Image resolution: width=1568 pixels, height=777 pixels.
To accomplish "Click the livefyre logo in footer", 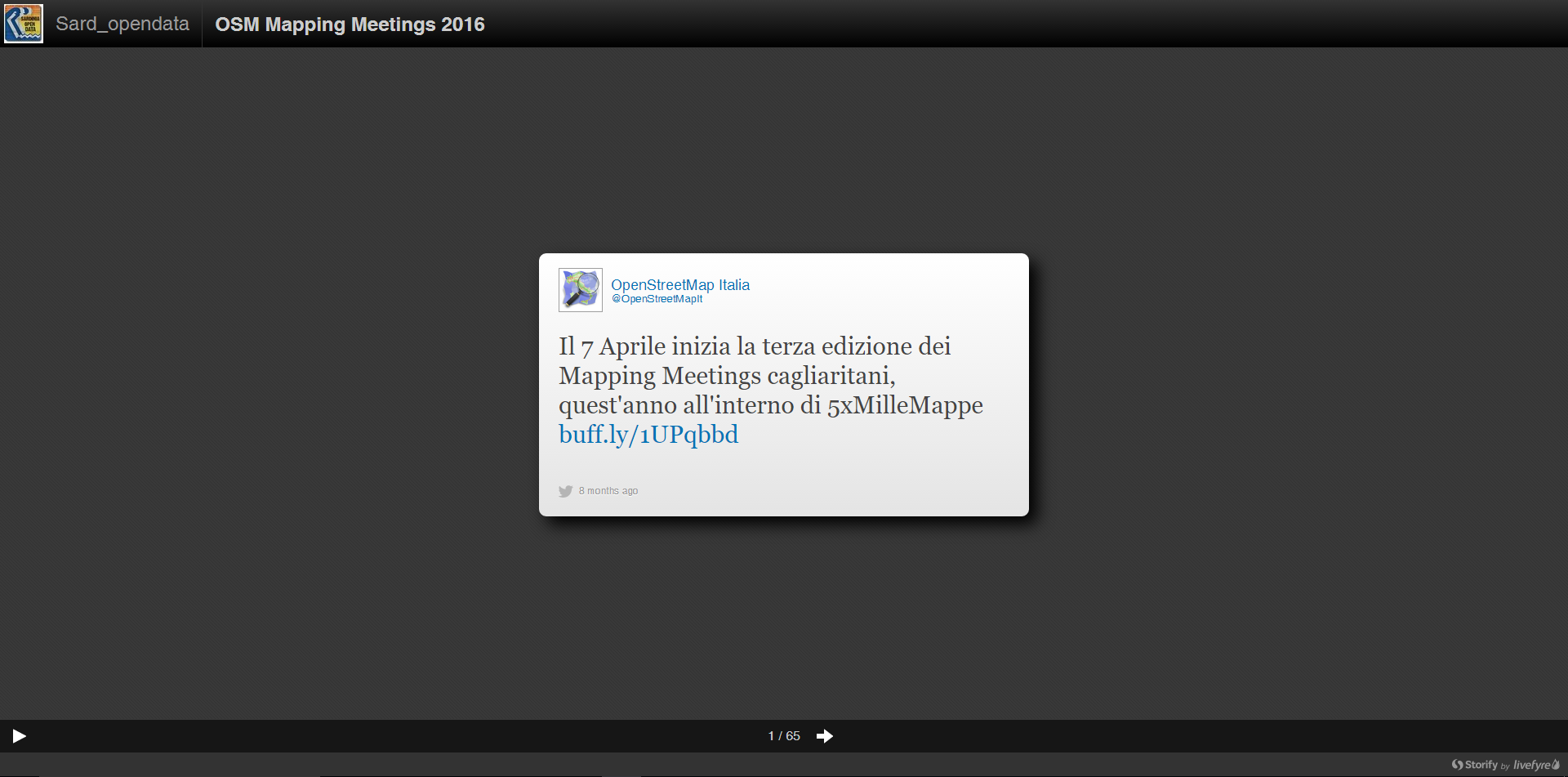I will pyautogui.click(x=1535, y=765).
